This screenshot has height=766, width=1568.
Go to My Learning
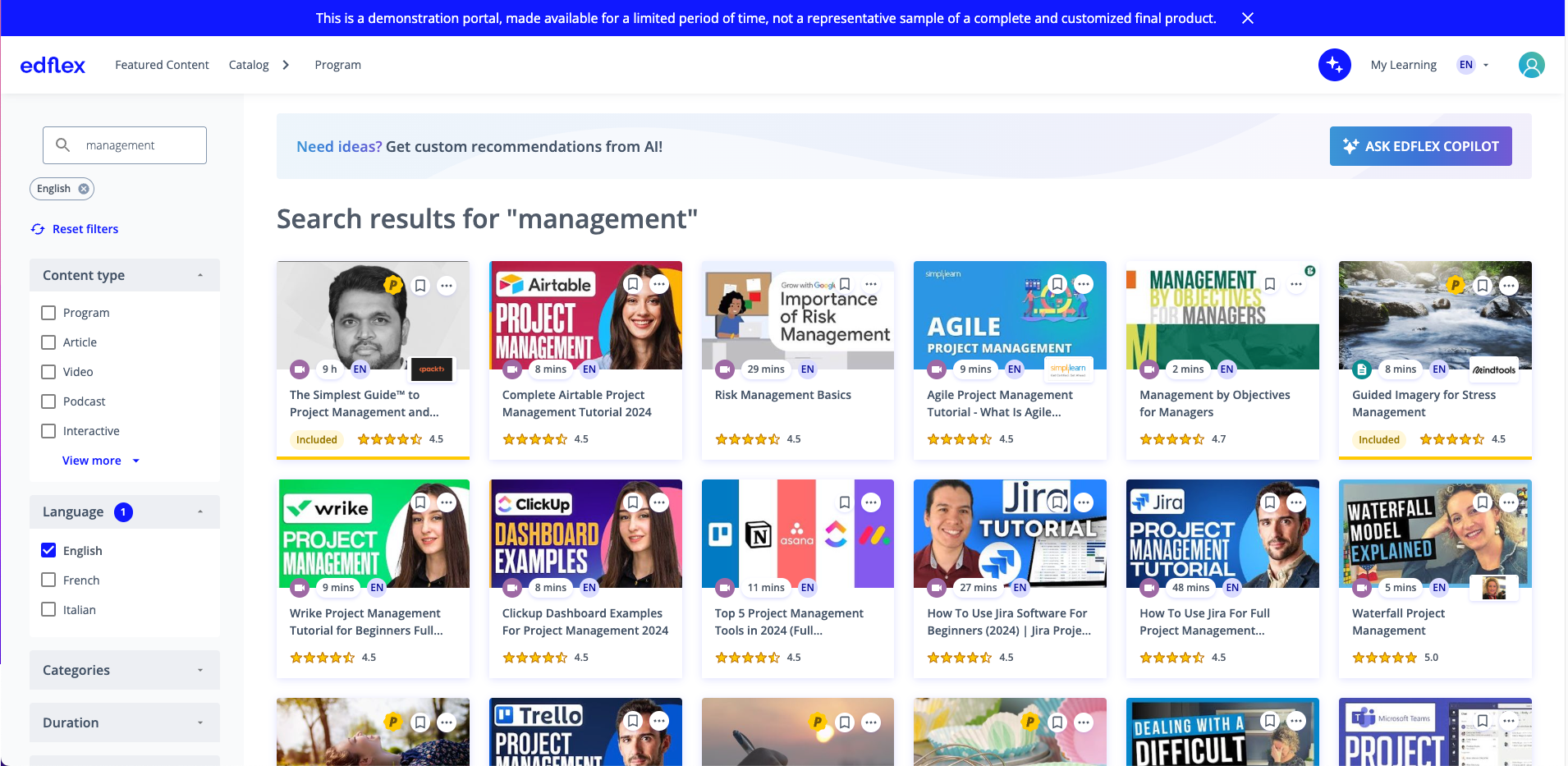click(x=1403, y=65)
